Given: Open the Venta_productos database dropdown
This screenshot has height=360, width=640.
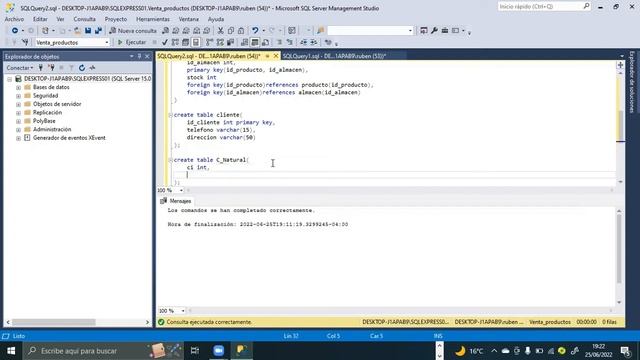Looking at the screenshot, I should [107, 42].
